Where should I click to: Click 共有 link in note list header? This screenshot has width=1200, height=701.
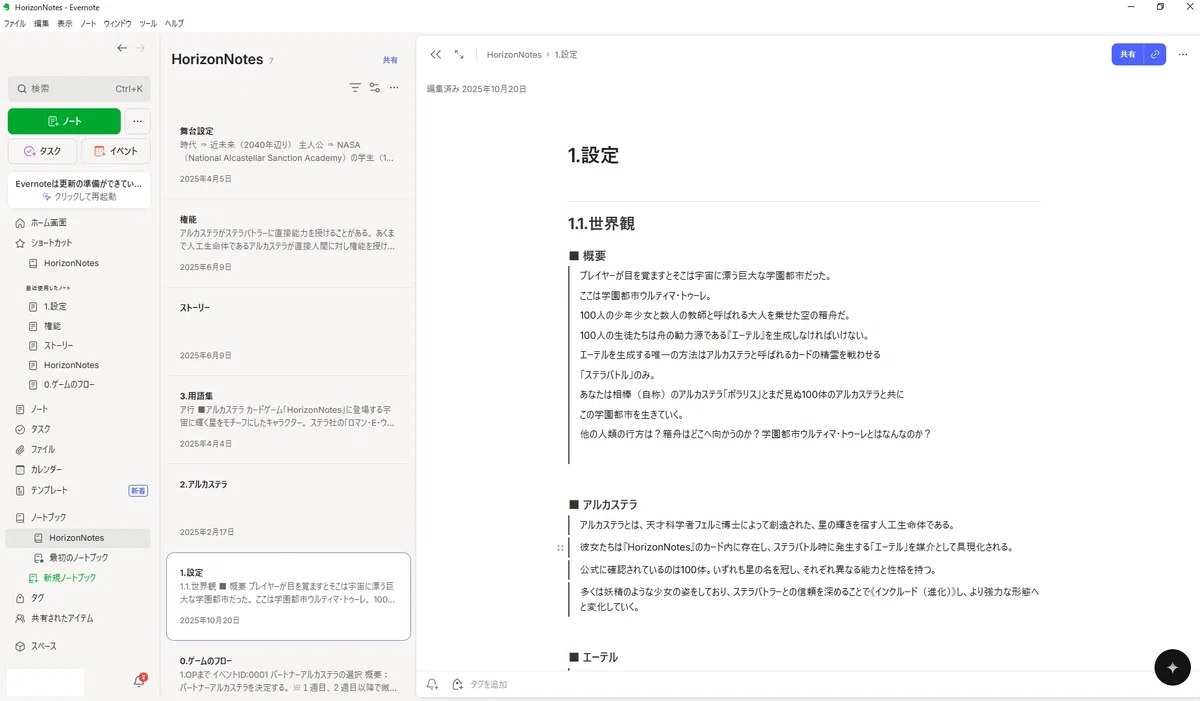[x=390, y=60]
